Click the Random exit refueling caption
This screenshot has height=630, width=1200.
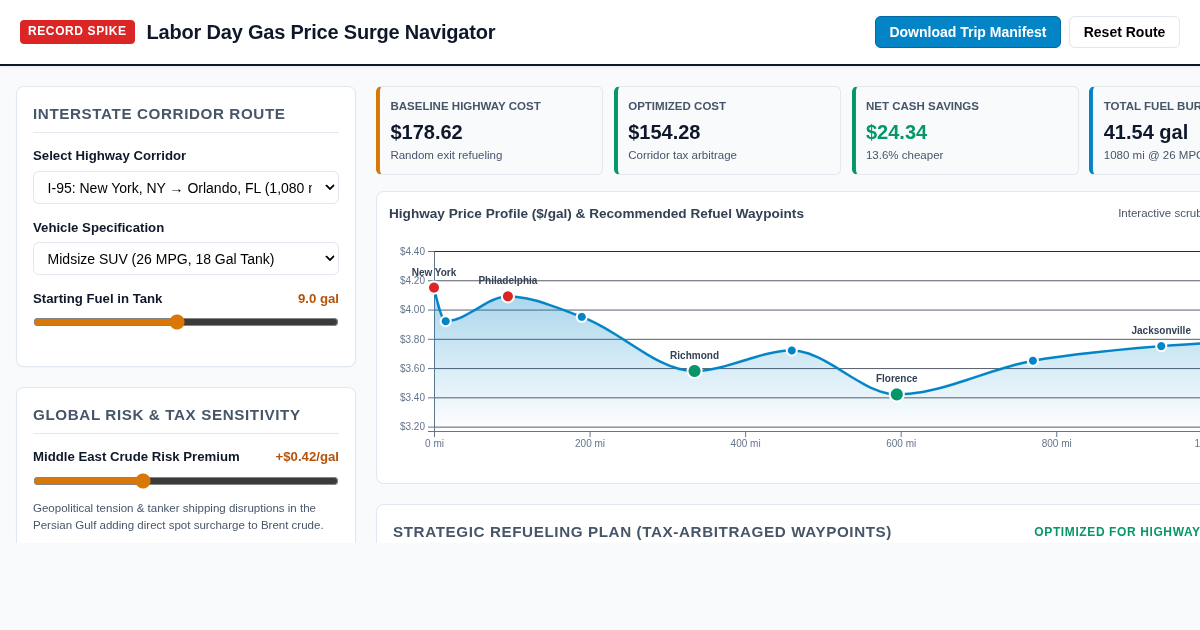coord(446,155)
